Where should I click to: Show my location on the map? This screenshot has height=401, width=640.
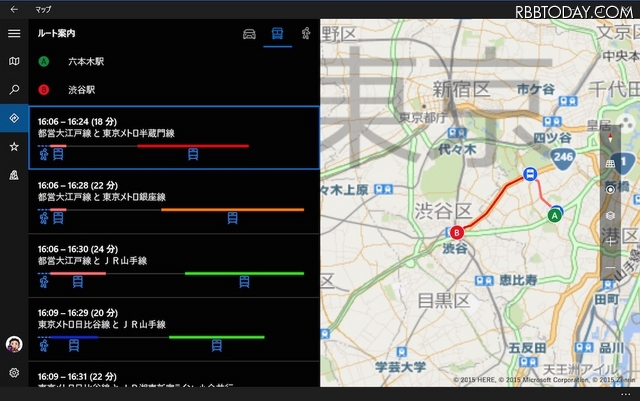click(610, 189)
